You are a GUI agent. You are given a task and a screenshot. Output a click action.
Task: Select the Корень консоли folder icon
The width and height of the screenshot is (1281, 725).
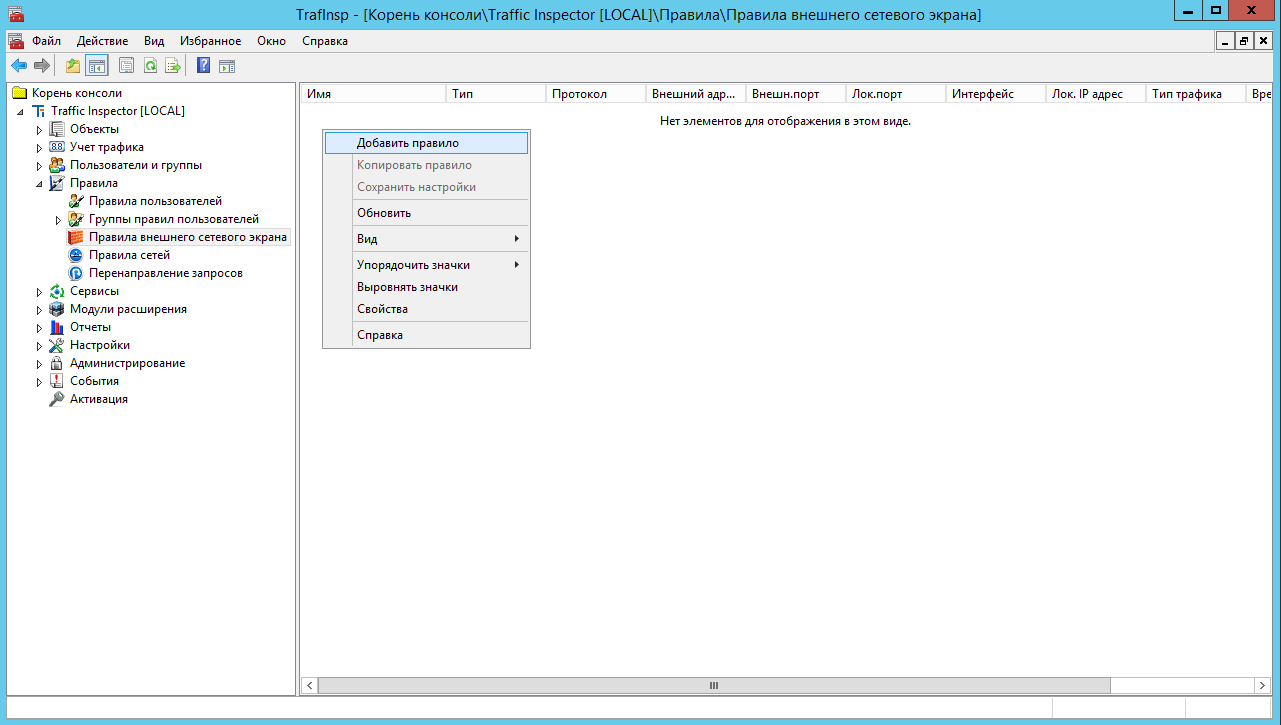click(x=19, y=93)
